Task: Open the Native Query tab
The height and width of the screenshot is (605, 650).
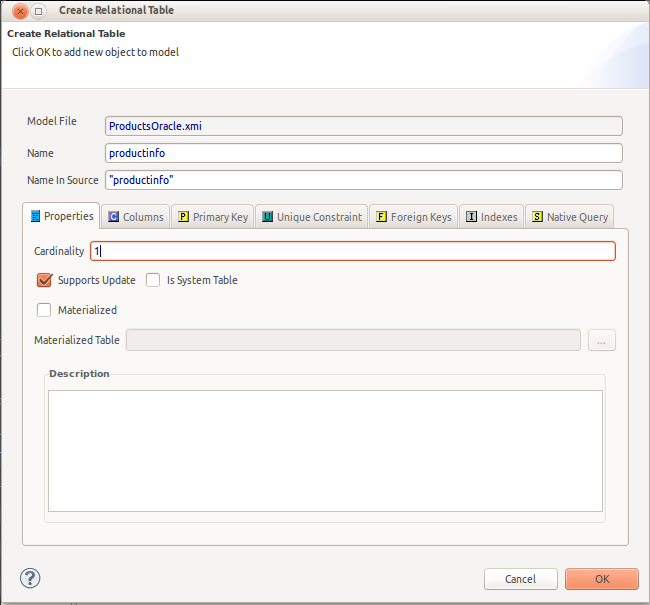Action: pyautogui.click(x=570, y=216)
